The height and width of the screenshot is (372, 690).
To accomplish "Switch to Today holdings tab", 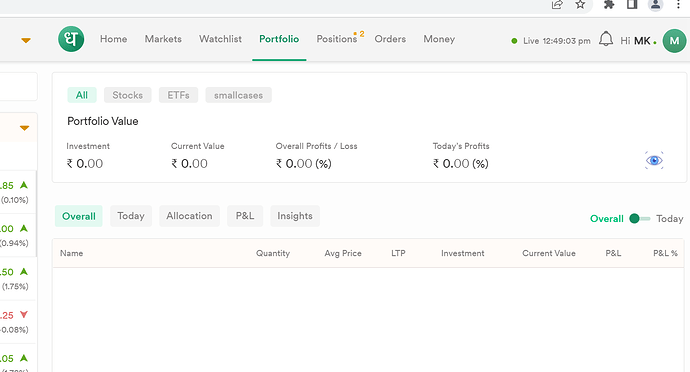I will pos(131,216).
